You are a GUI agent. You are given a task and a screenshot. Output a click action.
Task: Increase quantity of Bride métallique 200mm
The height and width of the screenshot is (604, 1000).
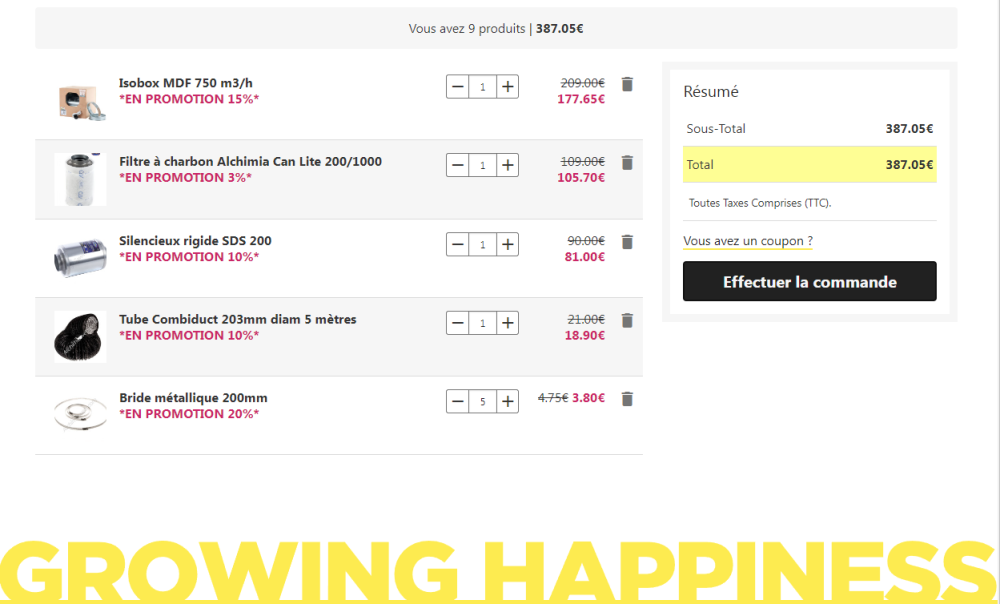tap(508, 401)
